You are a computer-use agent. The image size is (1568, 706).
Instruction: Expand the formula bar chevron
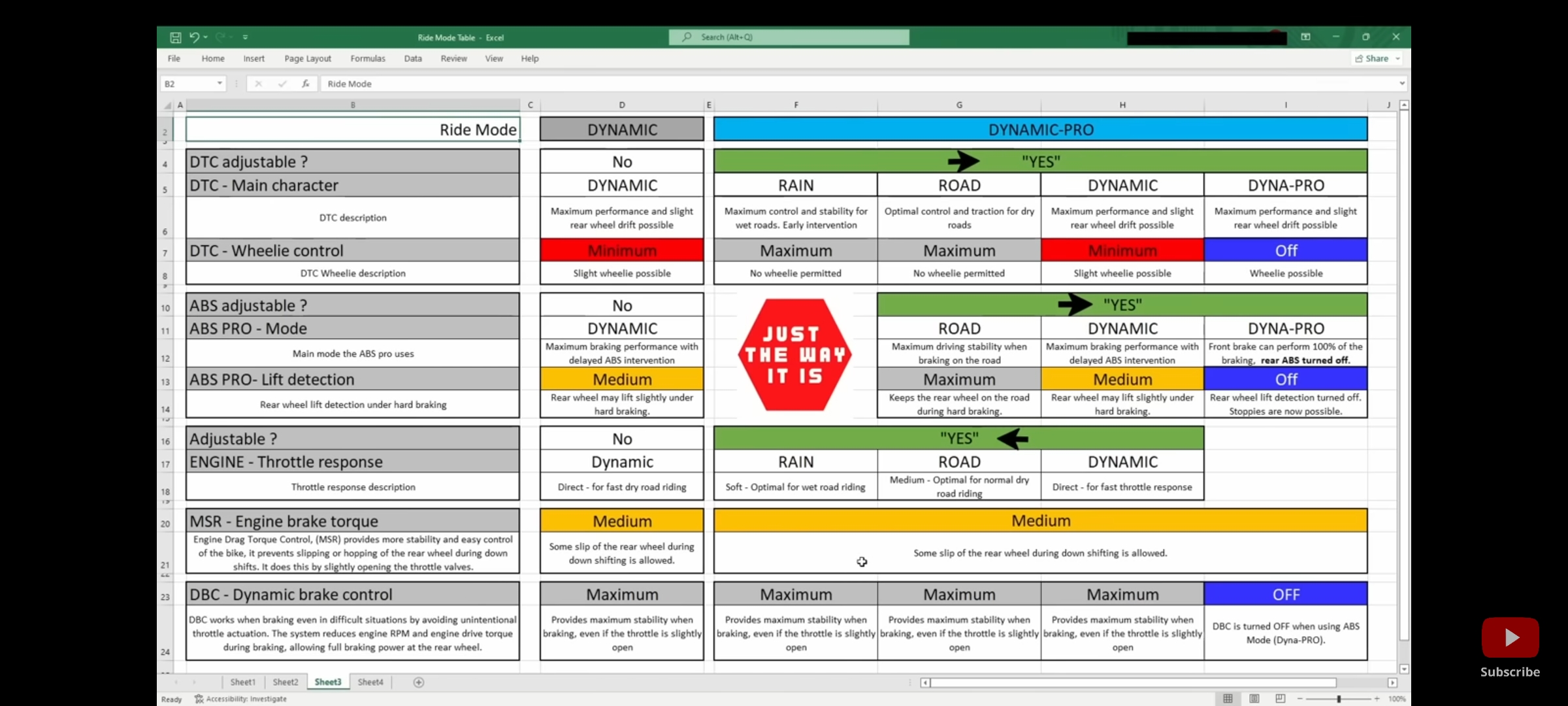pos(1401,84)
